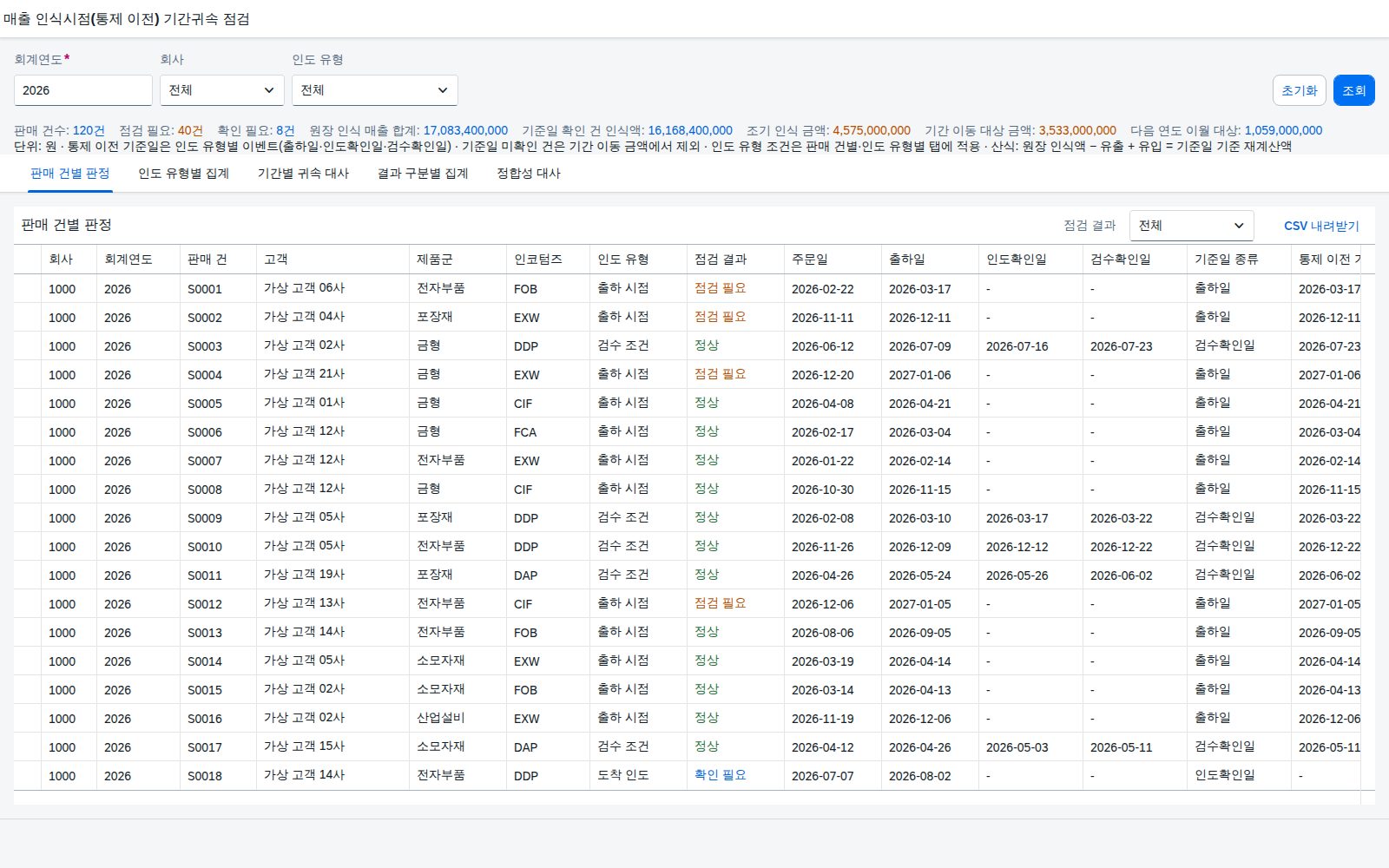1389x868 pixels.
Task: Click the 판매 건 column header
Action: point(218,260)
